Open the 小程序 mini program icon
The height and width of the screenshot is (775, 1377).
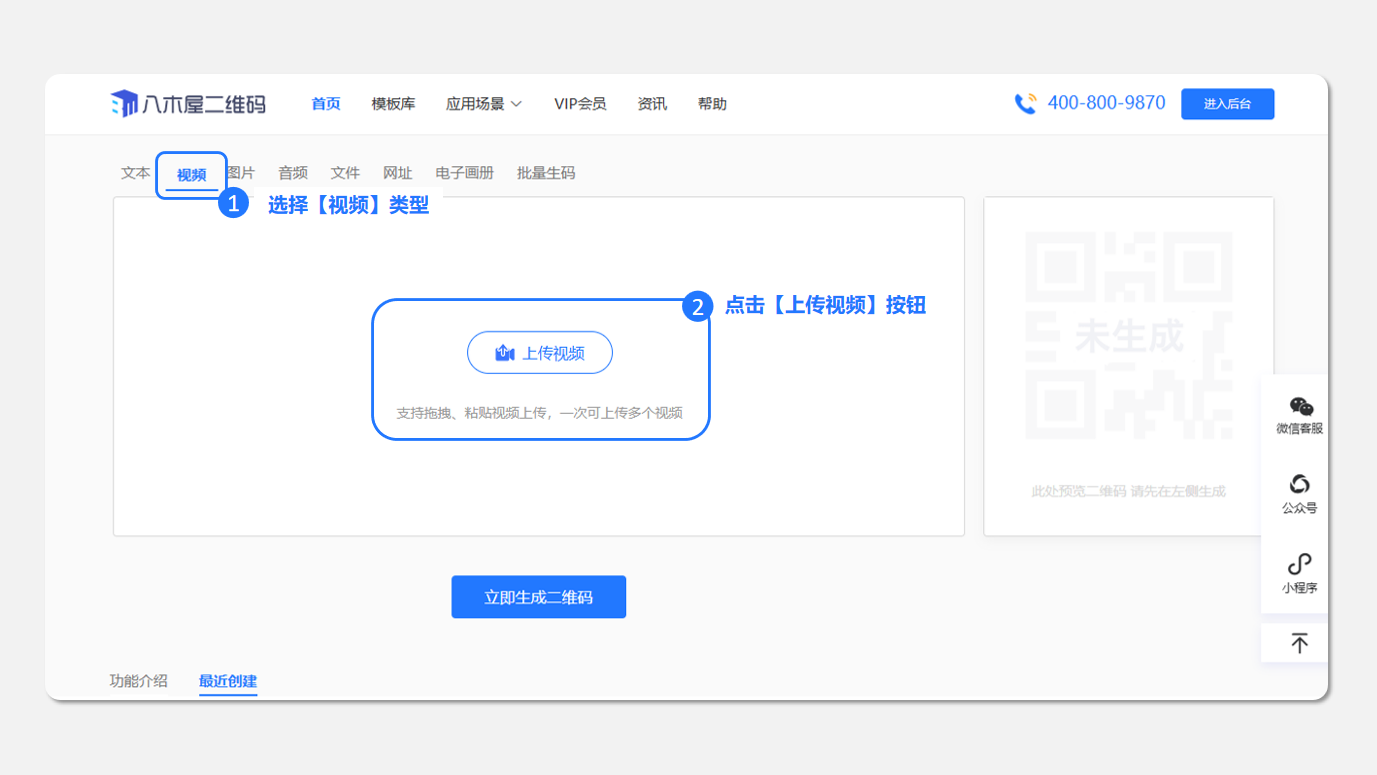(1299, 564)
